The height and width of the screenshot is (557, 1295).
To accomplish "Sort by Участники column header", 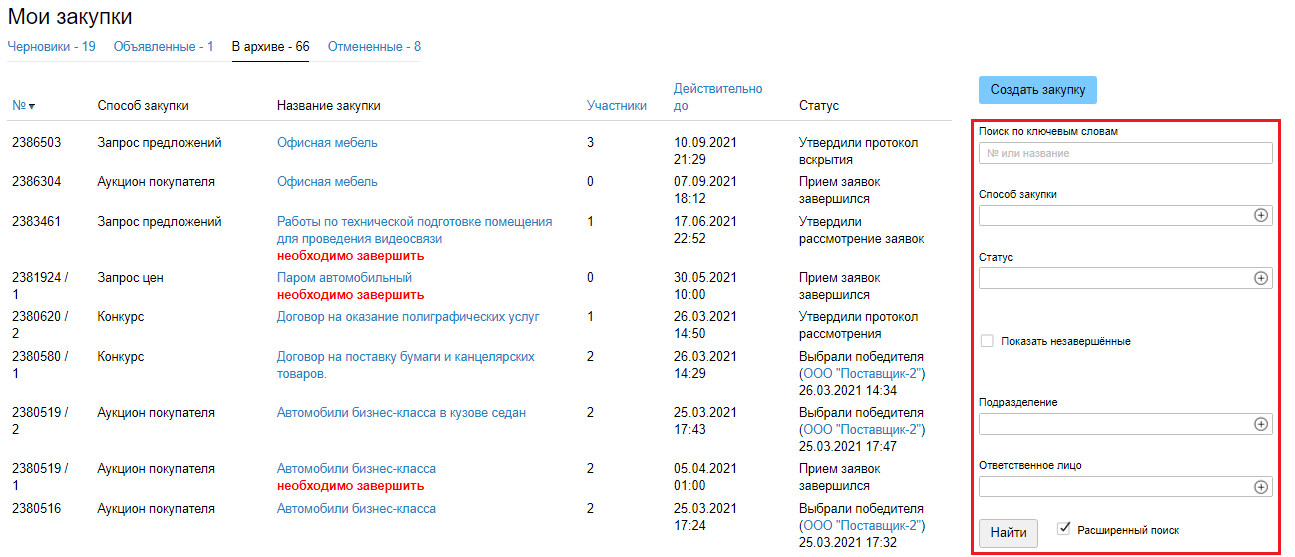I will (x=616, y=106).
